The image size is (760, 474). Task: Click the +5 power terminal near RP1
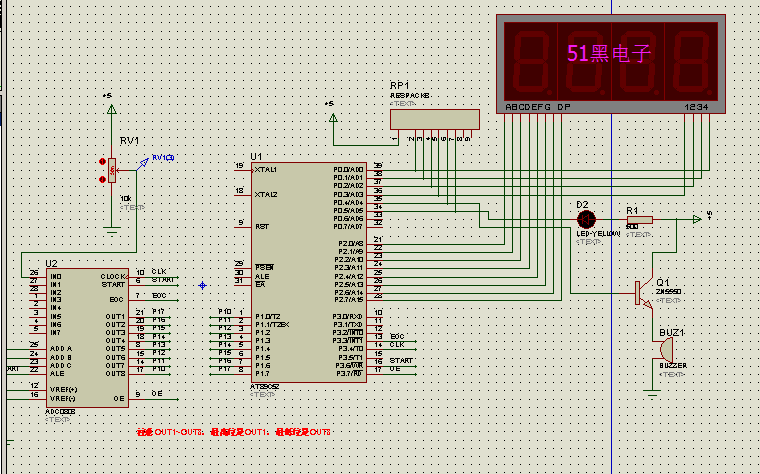333,118
